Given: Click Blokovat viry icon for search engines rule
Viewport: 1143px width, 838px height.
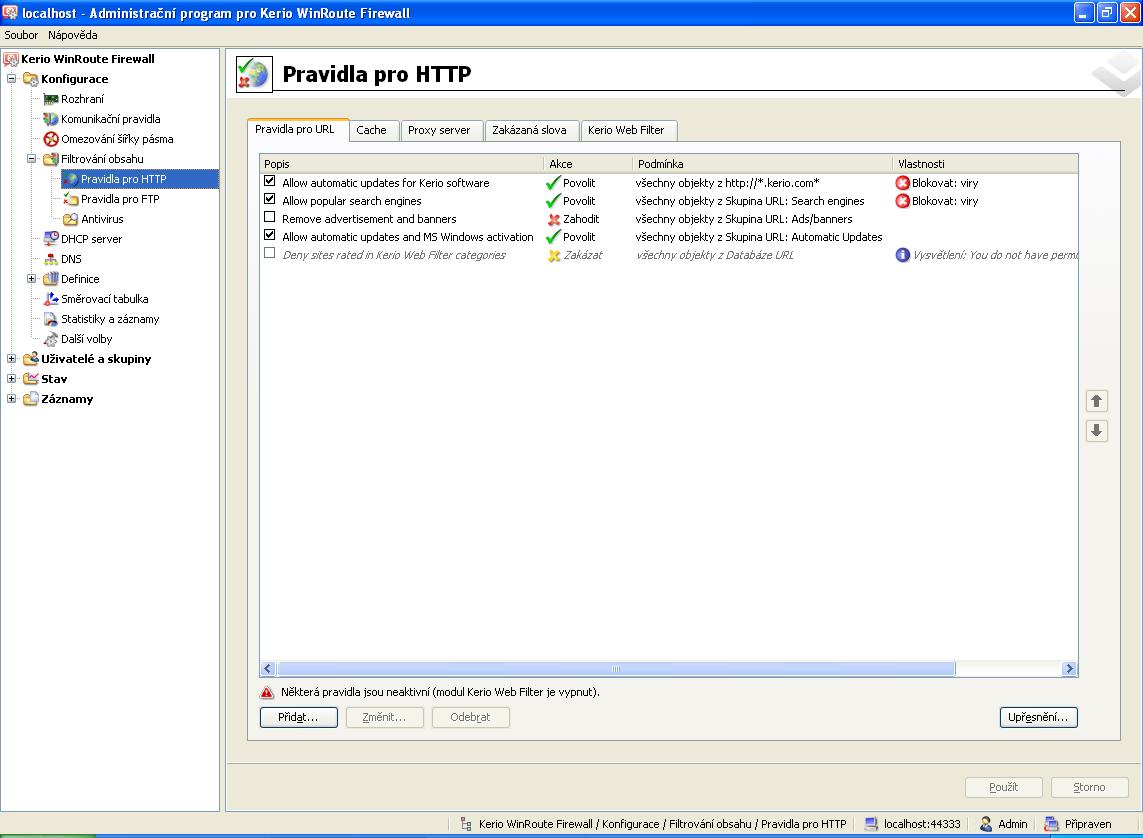Looking at the screenshot, I should tap(902, 201).
